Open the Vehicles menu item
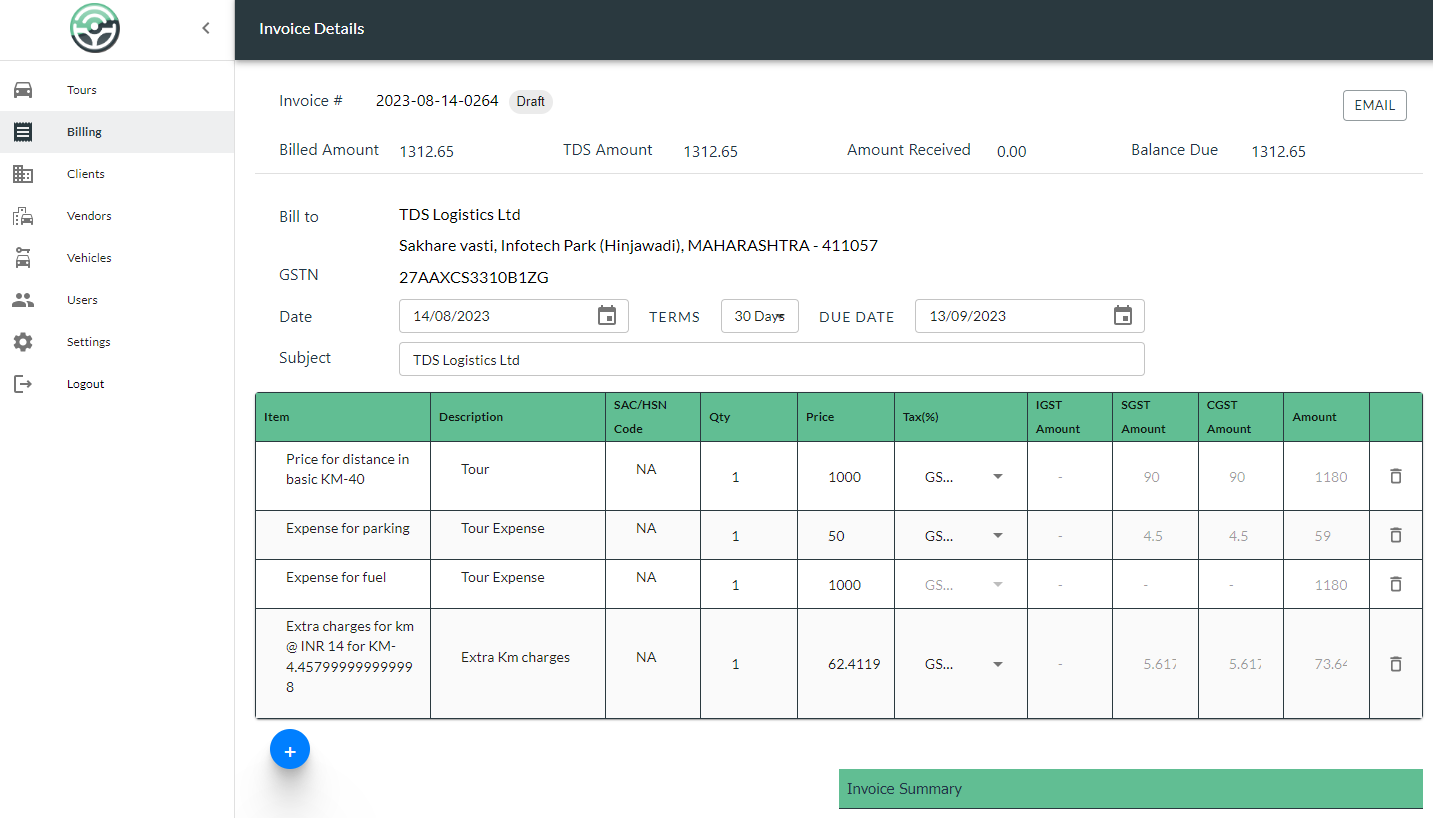The height and width of the screenshot is (818, 1433). tap(117, 258)
